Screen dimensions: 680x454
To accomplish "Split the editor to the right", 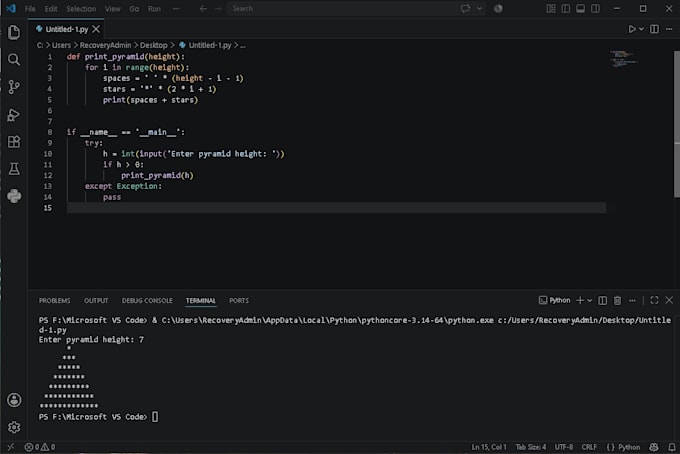I will 654,29.
